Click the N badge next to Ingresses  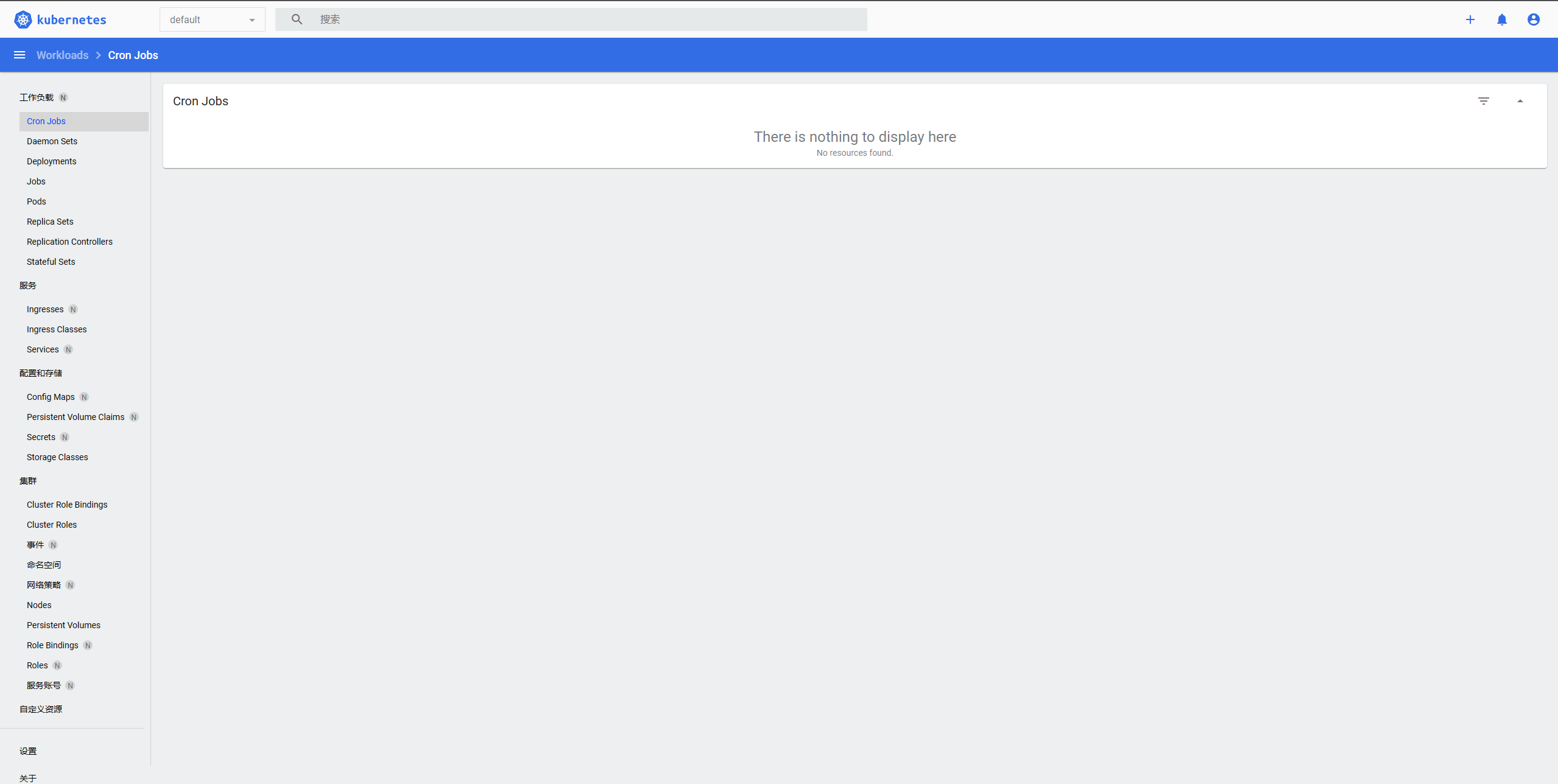(73, 309)
